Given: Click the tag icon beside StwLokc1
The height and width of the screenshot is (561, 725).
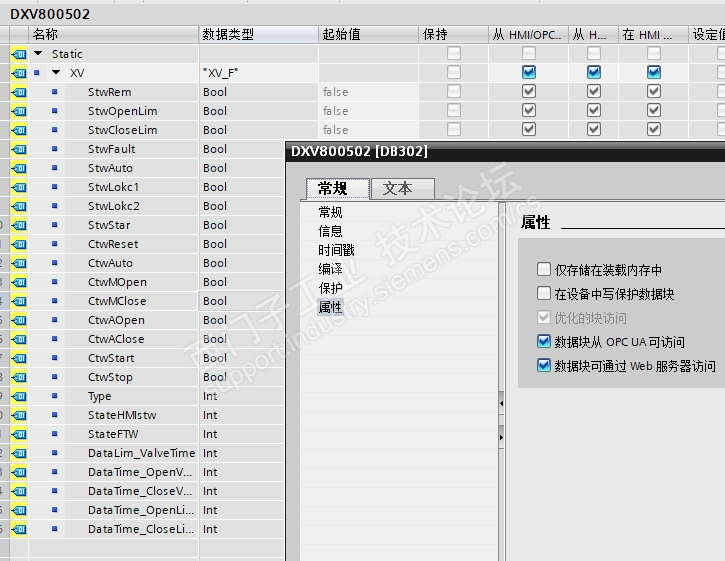Looking at the screenshot, I should click(19, 187).
